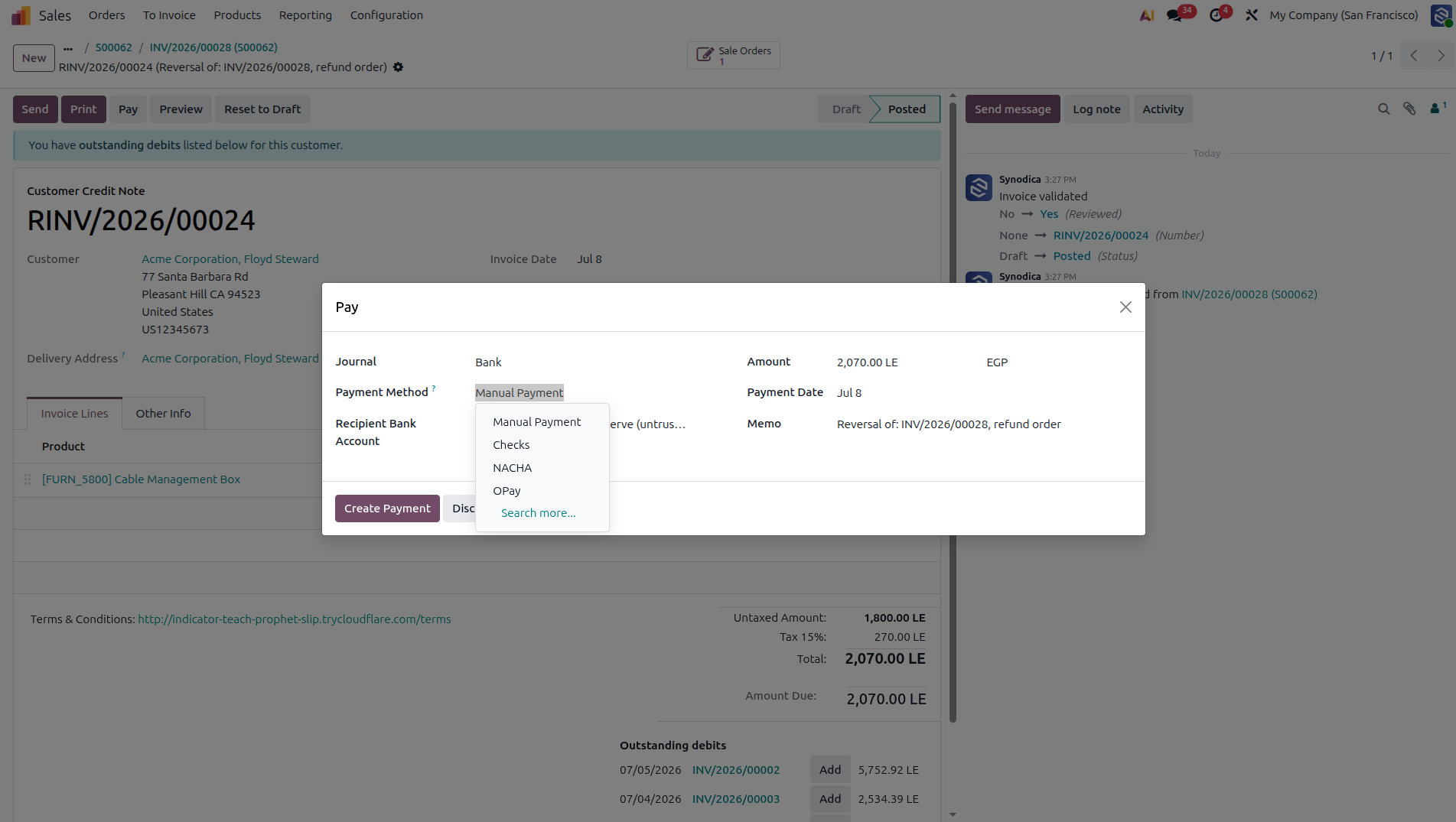Click the drag handle on Cable Management Box line
The image size is (1456, 822).
[28, 479]
